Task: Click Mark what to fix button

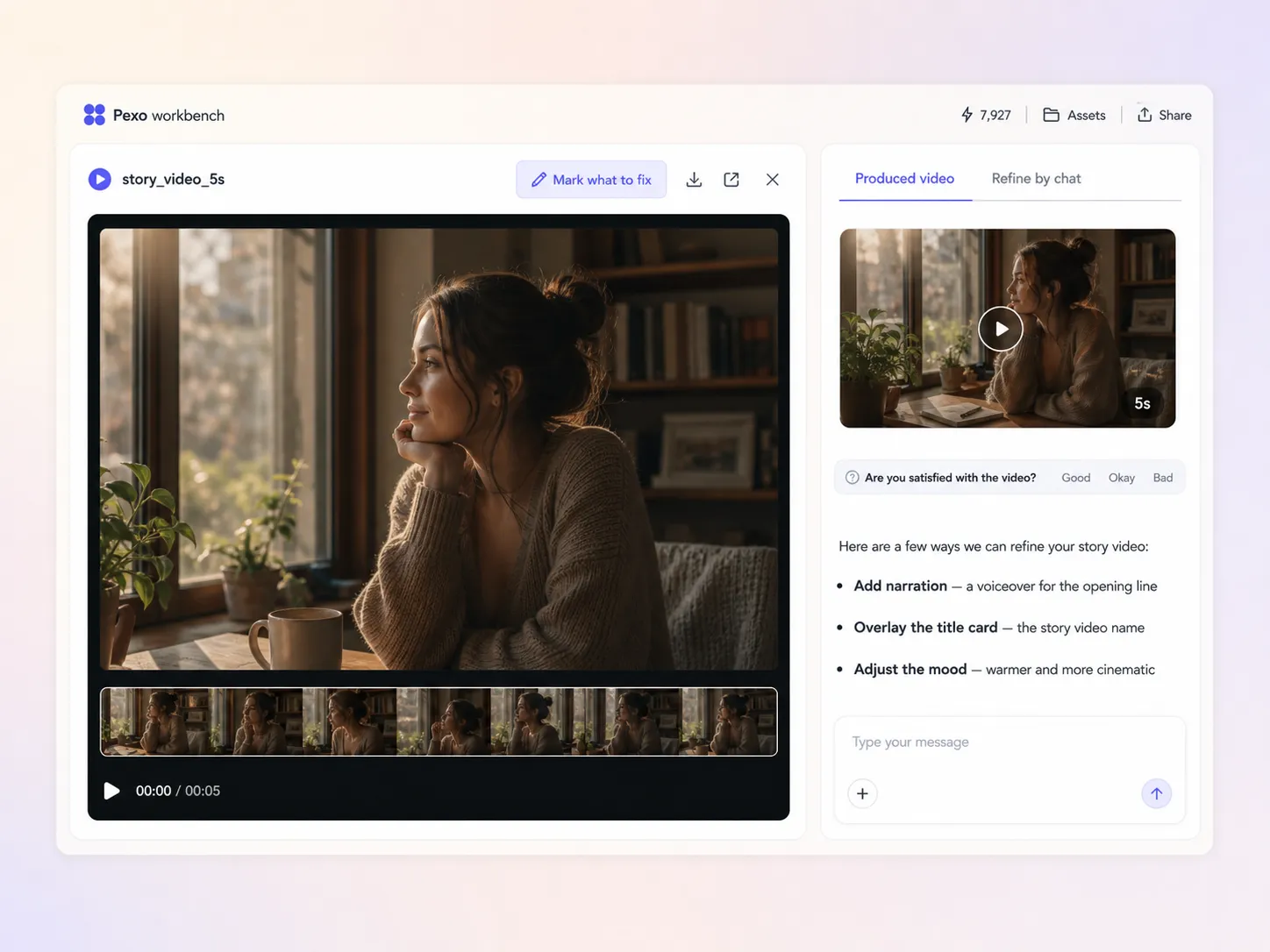Action: (591, 179)
